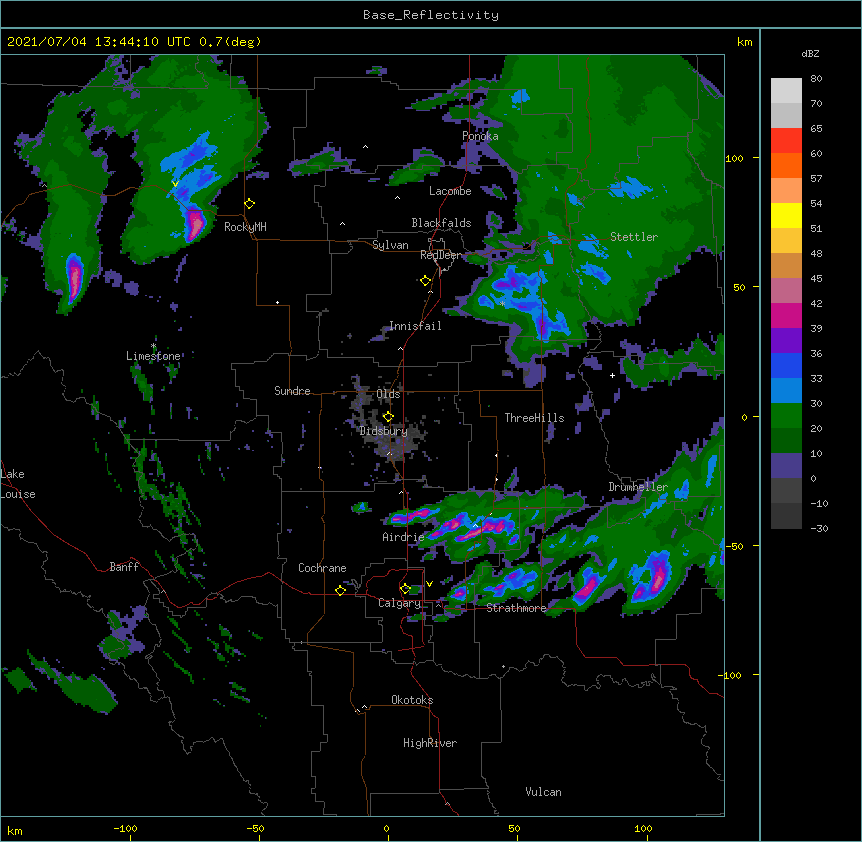Select the magenta 39-42 dBZ legend swatch
This screenshot has width=862, height=842.
coord(786,315)
